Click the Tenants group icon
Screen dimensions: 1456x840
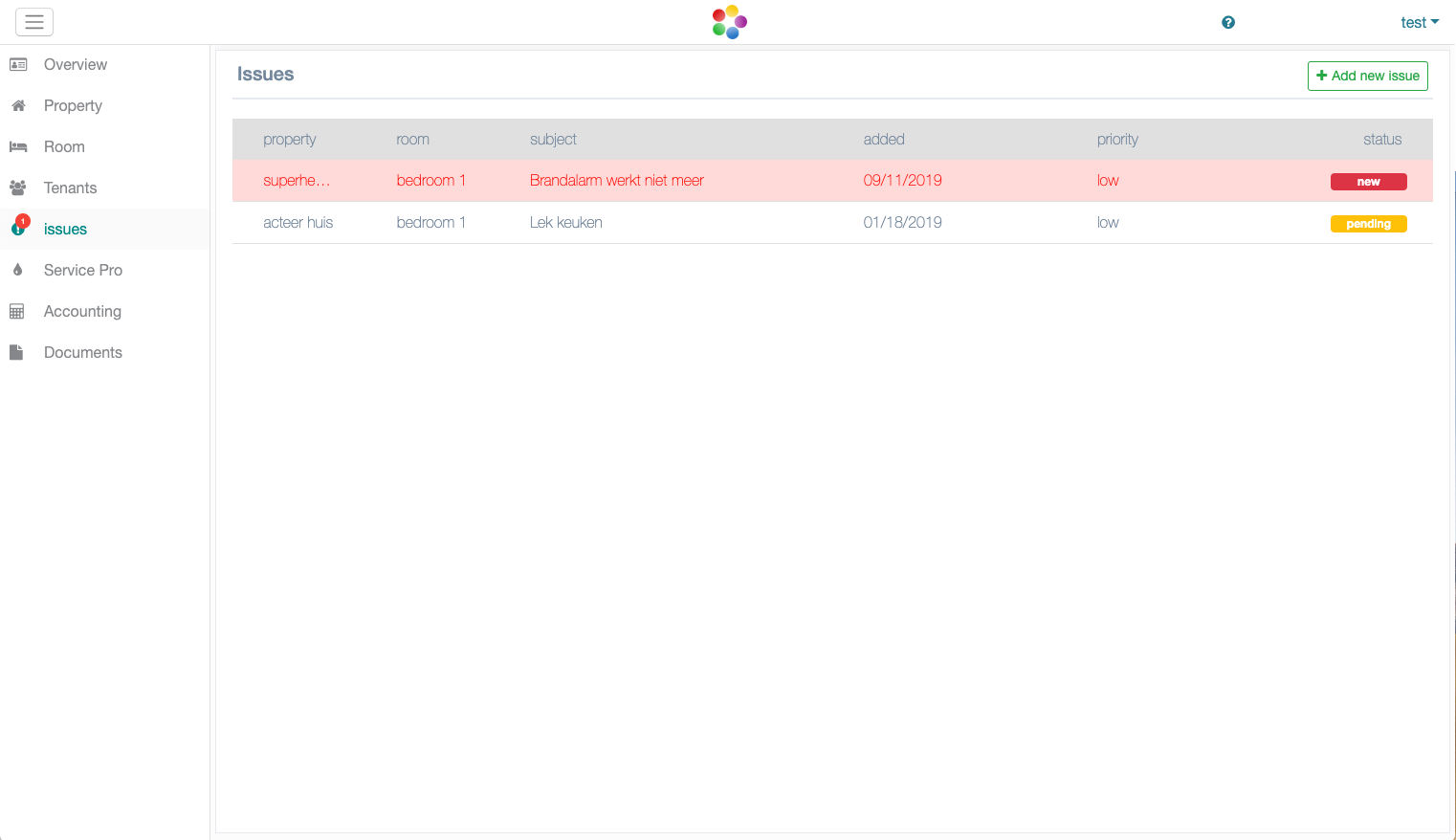(x=18, y=188)
